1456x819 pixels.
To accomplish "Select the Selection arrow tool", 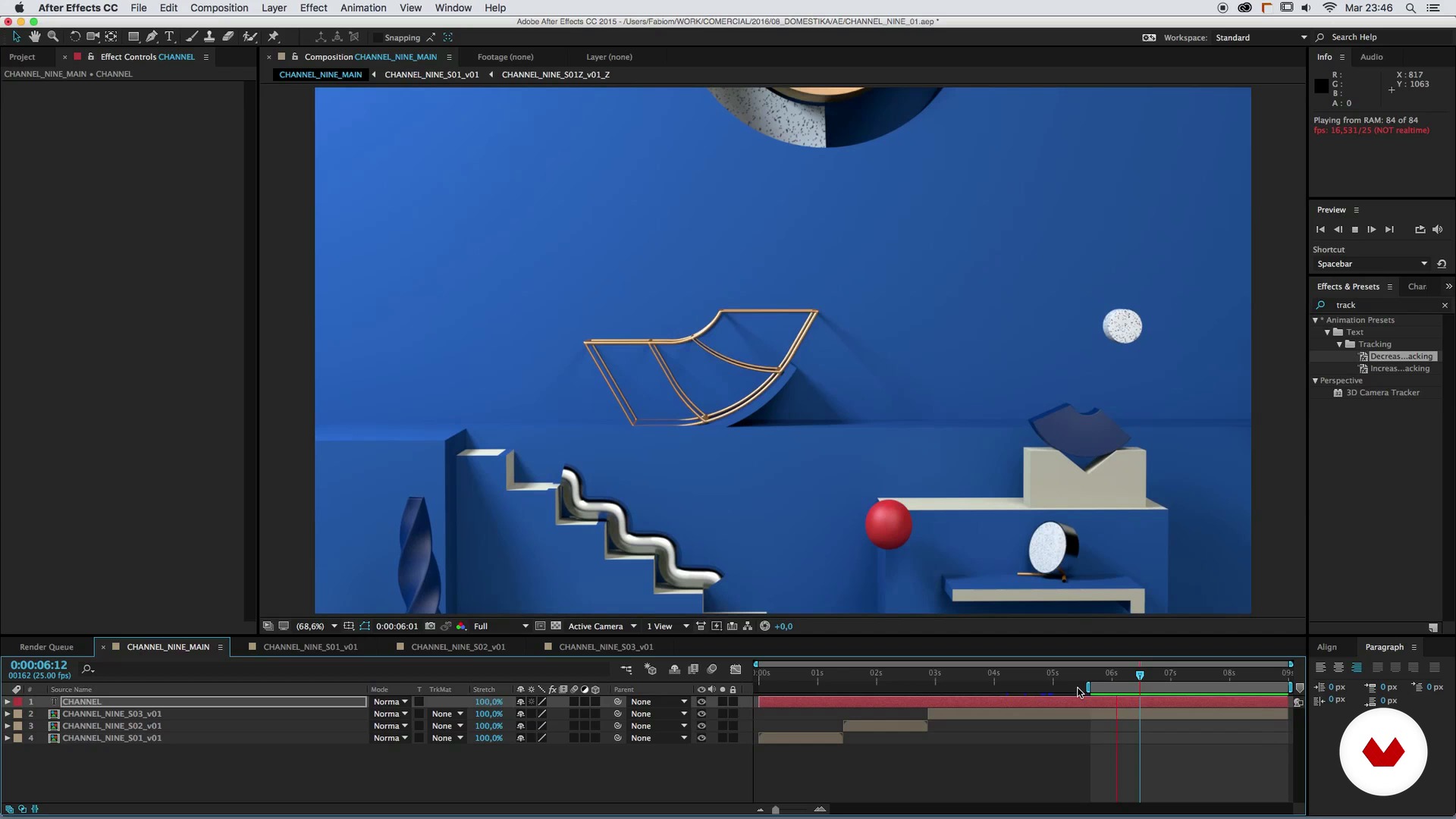I will [x=16, y=36].
